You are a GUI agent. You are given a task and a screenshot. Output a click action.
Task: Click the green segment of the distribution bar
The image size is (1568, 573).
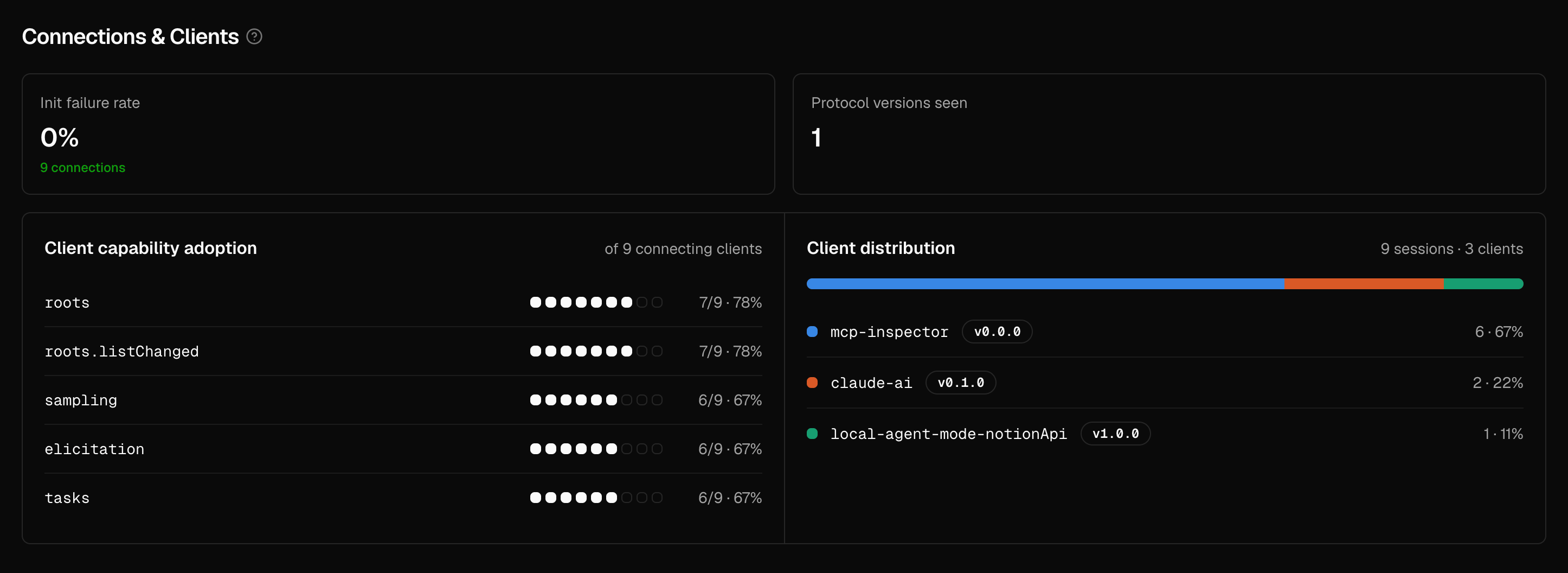[1483, 284]
